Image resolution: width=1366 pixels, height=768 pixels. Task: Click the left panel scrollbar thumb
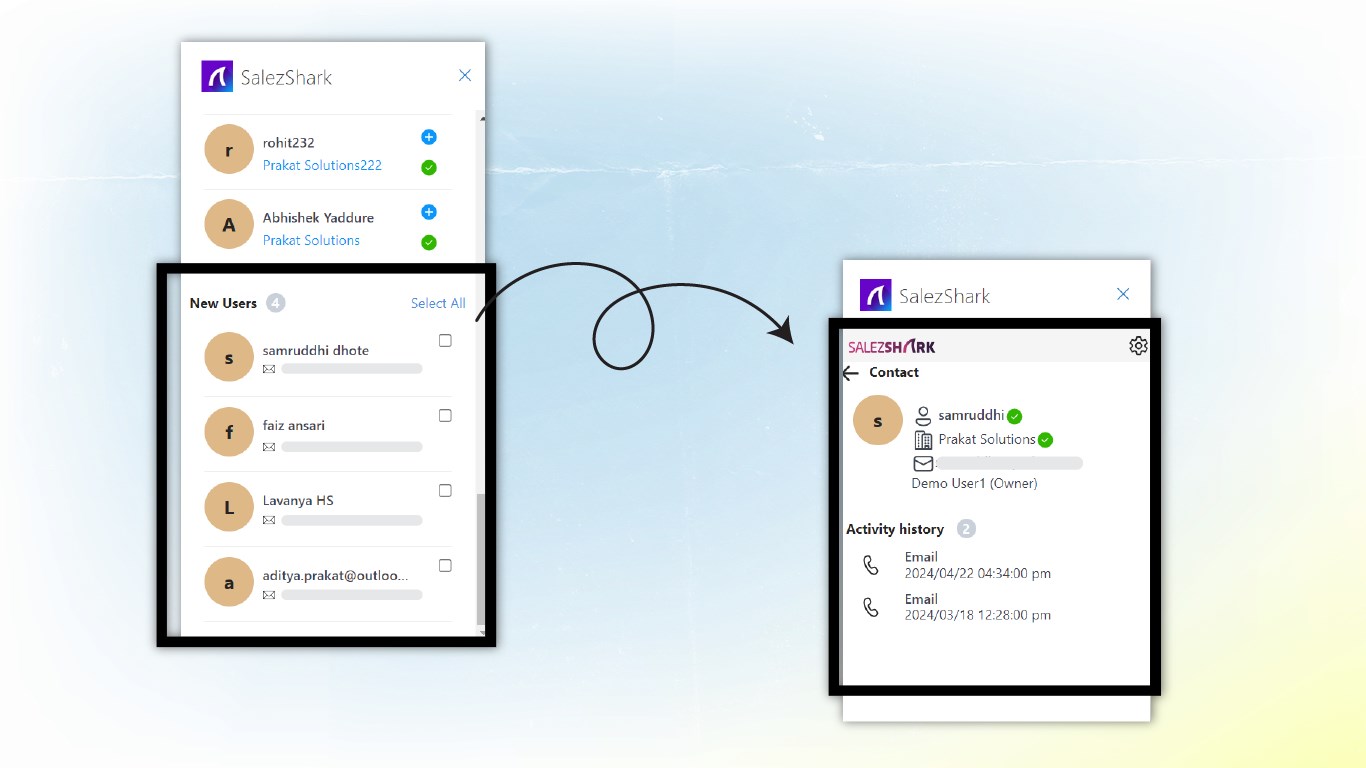[x=480, y=558]
